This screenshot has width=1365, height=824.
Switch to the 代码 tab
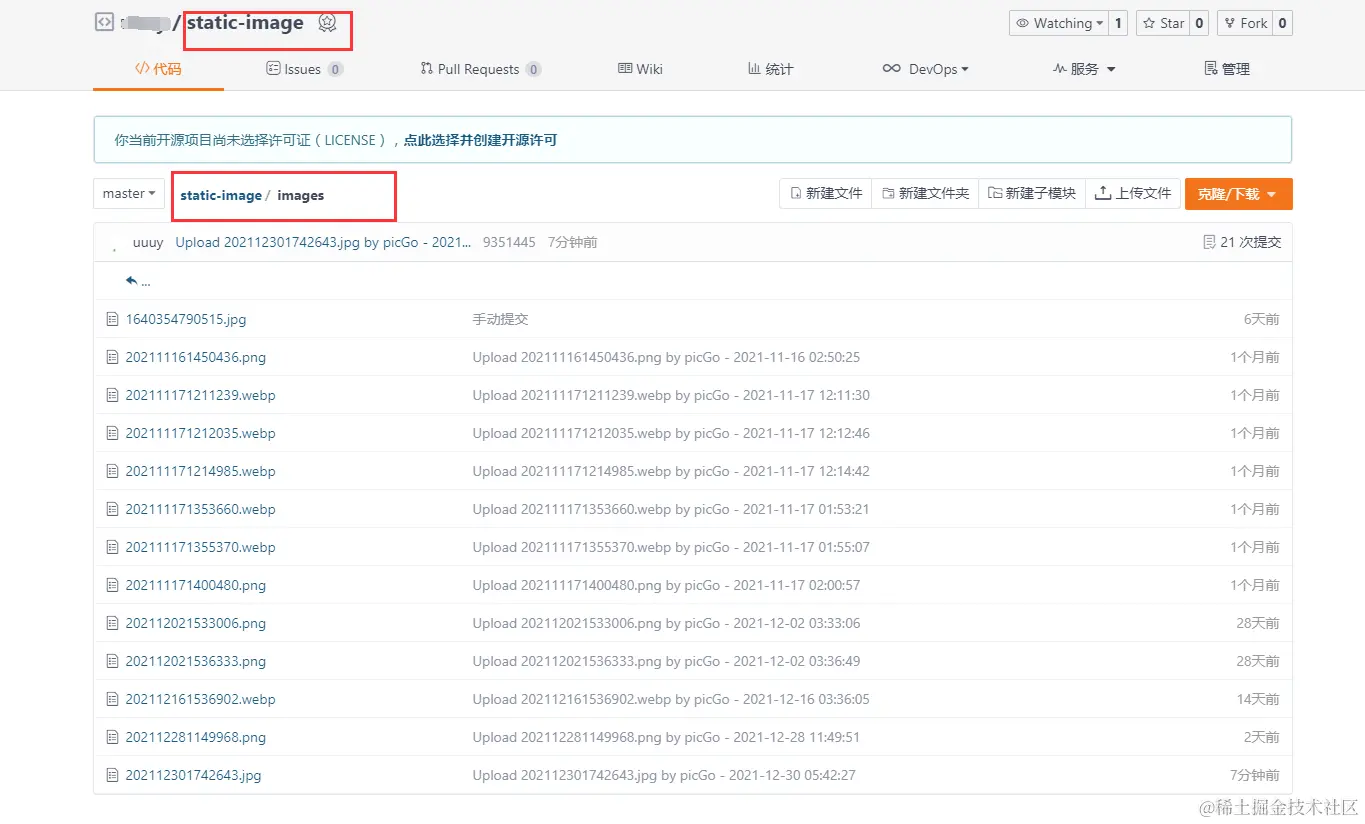point(158,69)
